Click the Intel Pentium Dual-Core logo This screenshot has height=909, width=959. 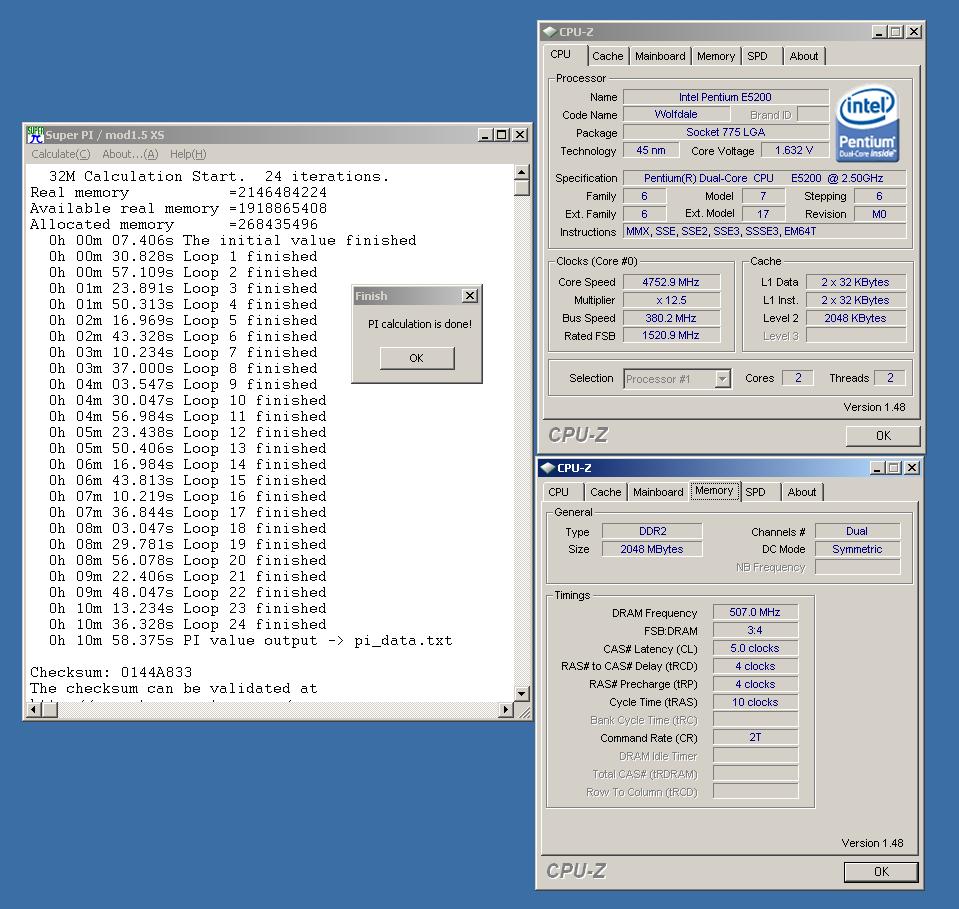867,123
